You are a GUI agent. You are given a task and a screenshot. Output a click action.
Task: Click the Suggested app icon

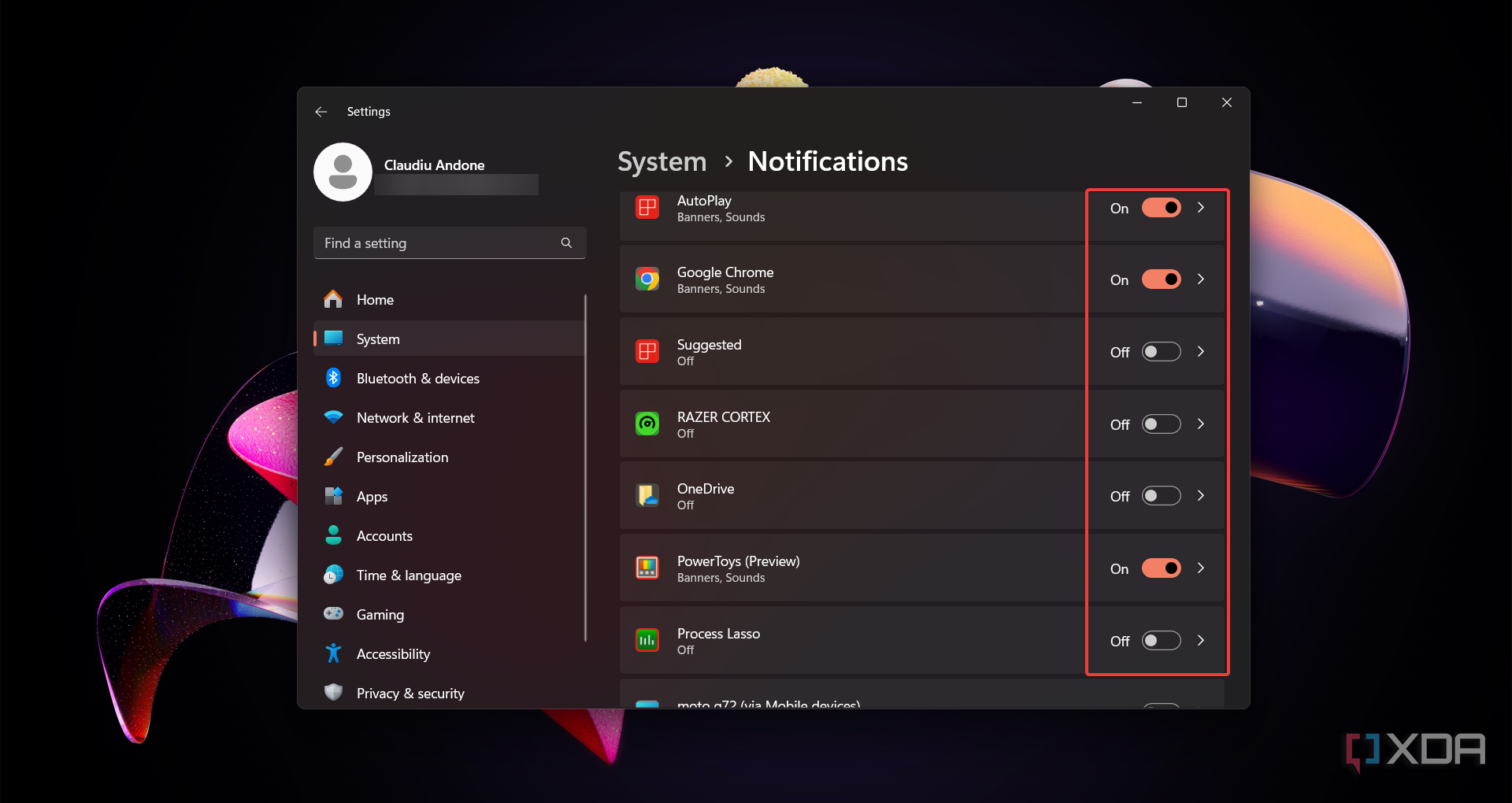pos(647,352)
